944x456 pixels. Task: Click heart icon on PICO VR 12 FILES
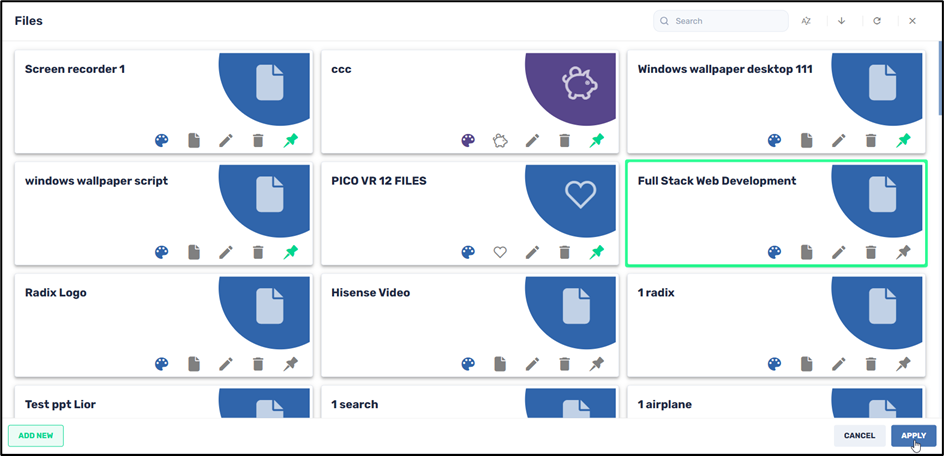coord(500,253)
